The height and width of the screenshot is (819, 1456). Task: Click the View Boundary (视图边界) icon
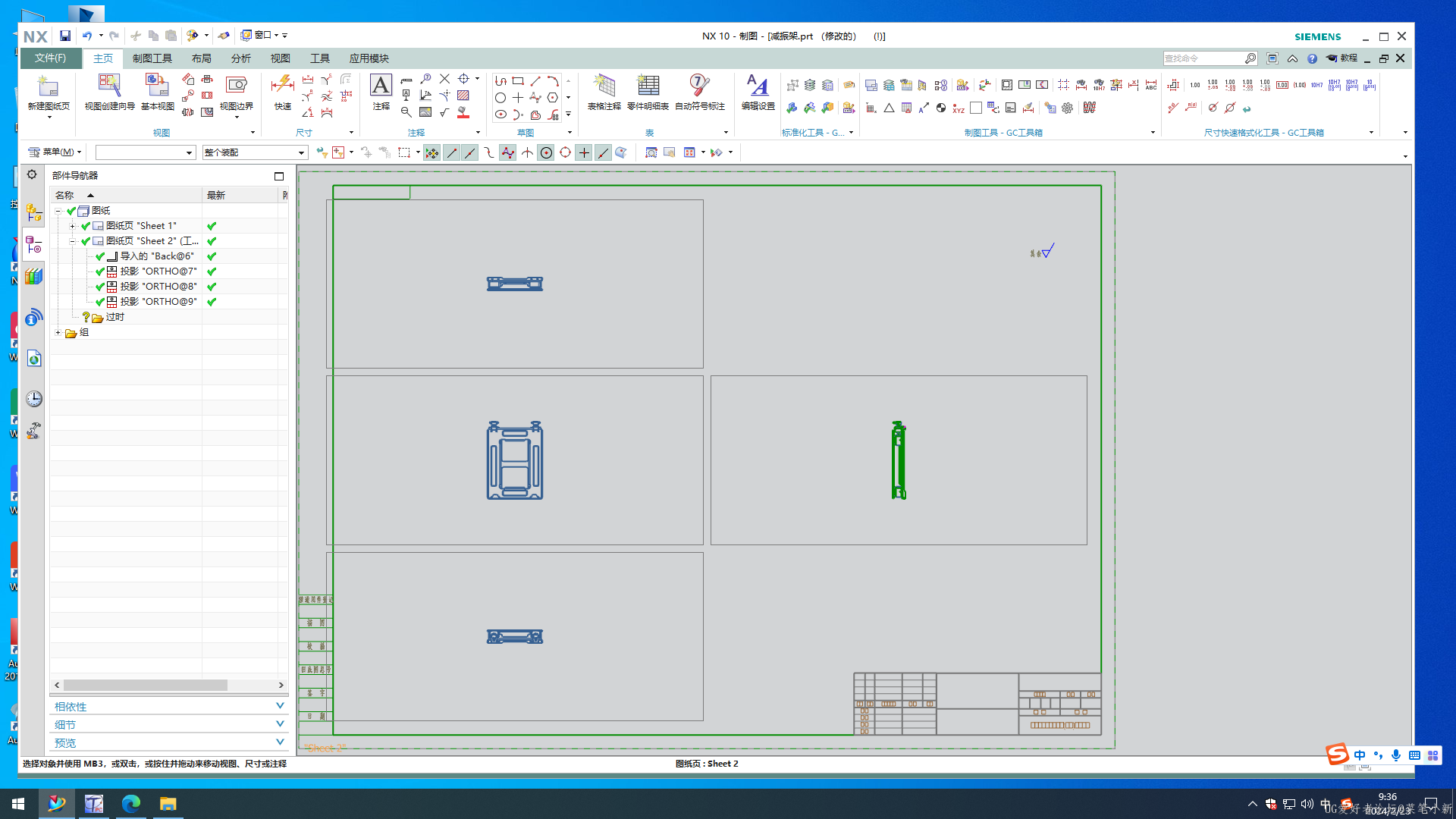click(x=236, y=86)
